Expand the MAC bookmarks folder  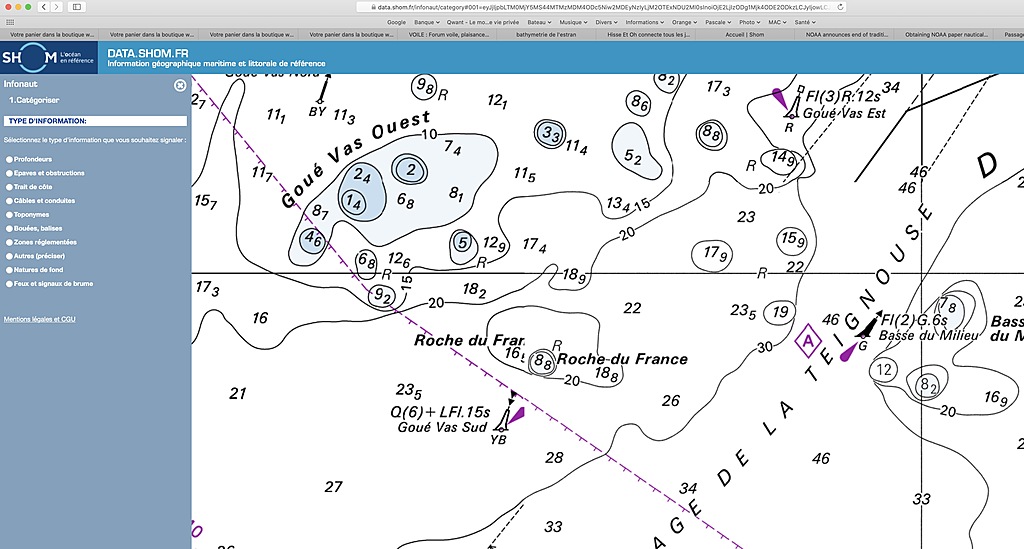[x=777, y=22]
